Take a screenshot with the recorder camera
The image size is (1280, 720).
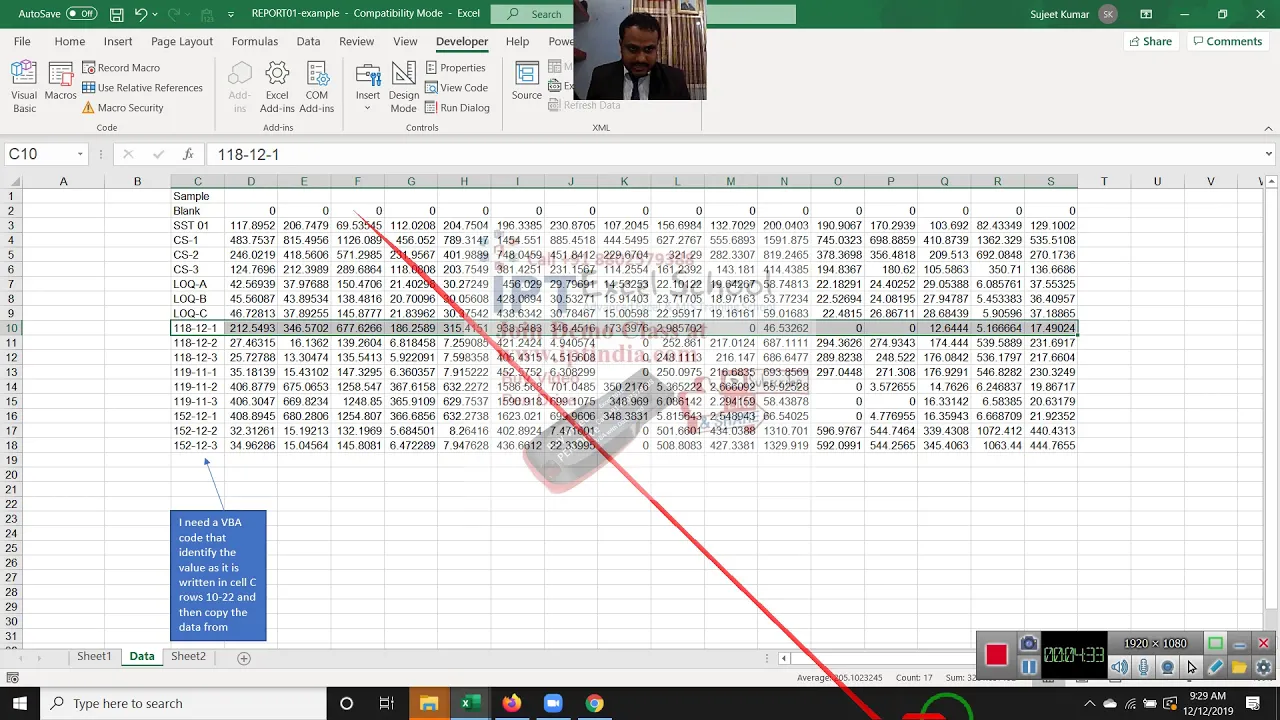1029,643
